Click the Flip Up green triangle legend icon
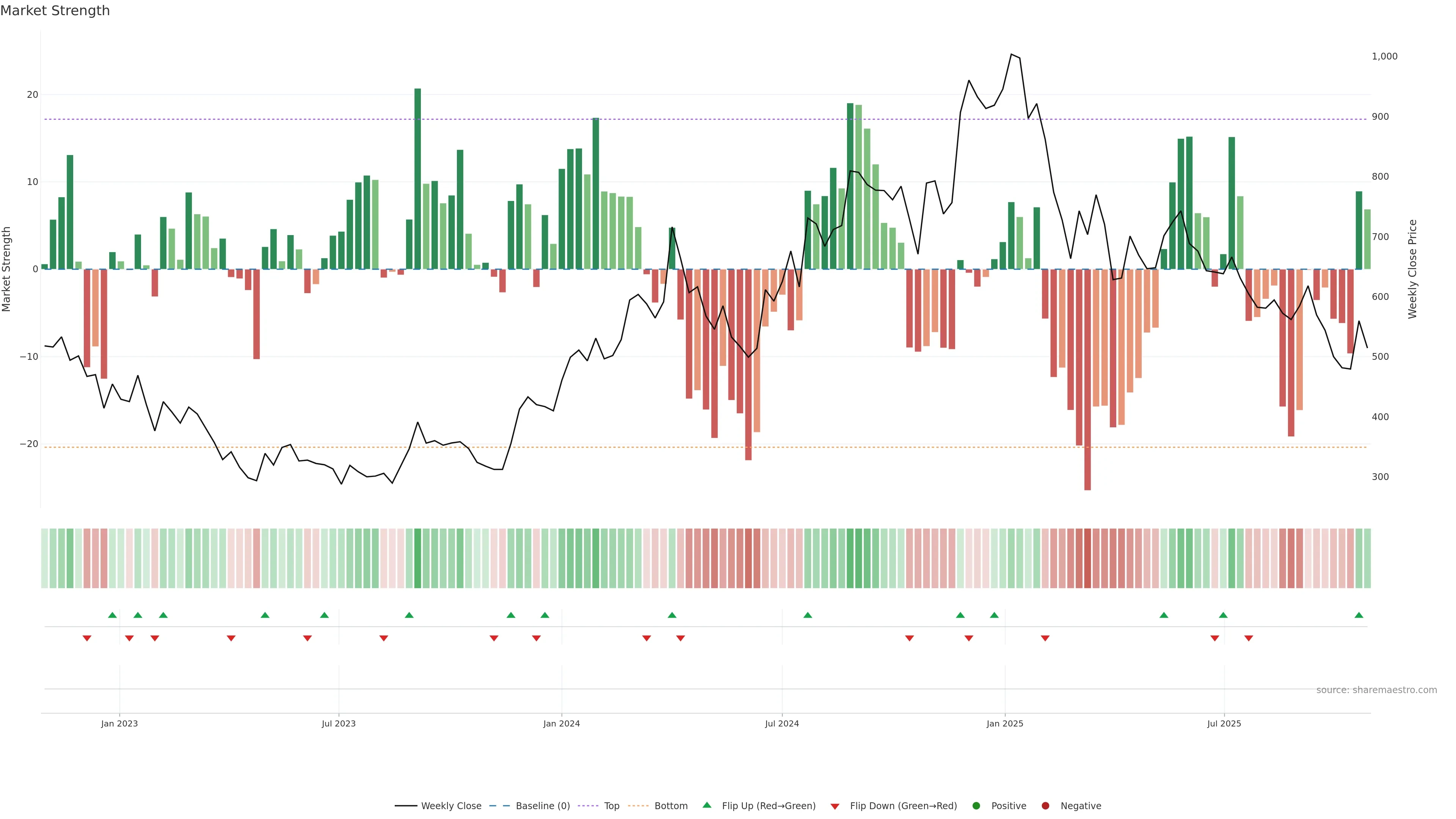 pos(706,805)
